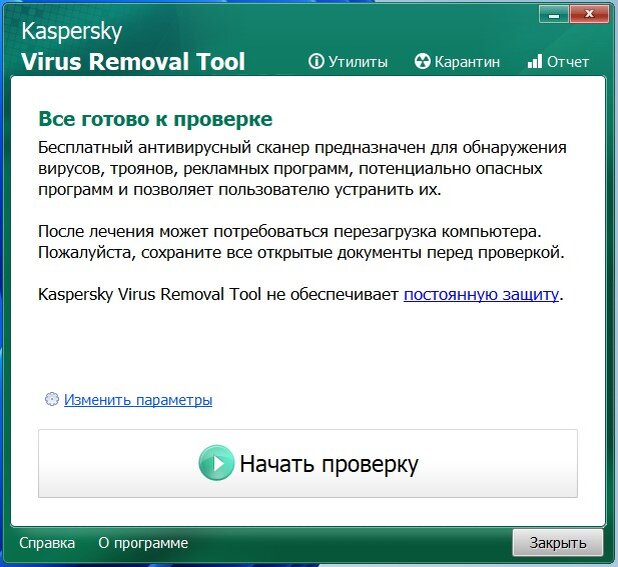Click the gear icon next to Изменить параметры
Screen dimensions: 618x567
pos(52,399)
